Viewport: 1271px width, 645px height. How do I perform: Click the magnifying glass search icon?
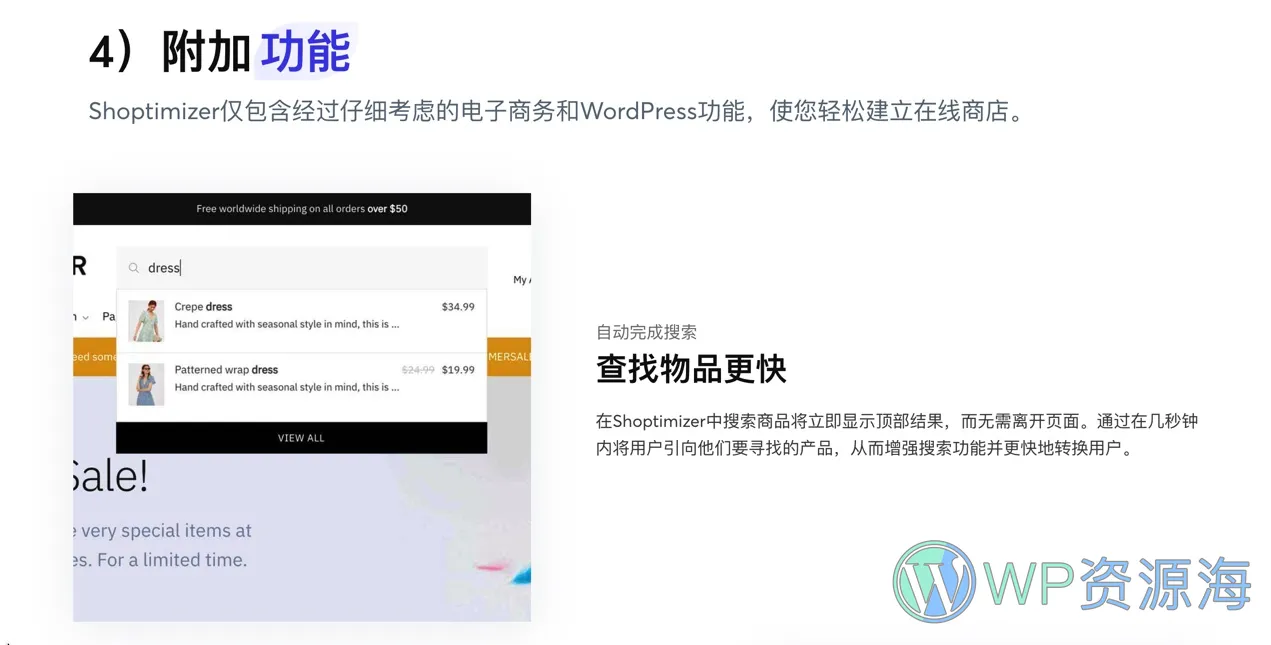click(x=134, y=267)
